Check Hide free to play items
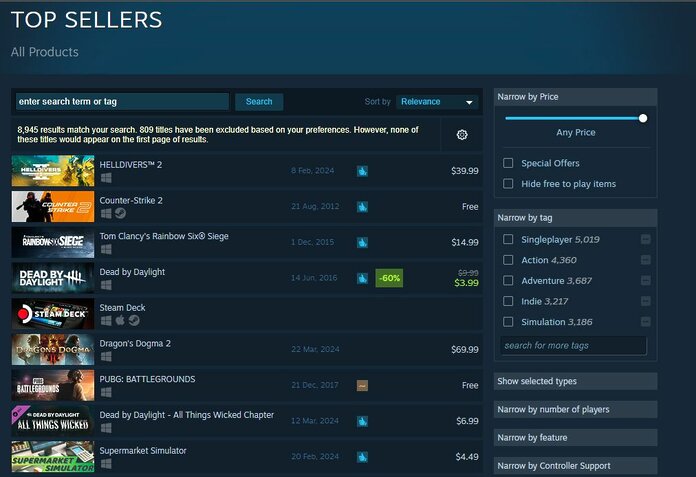The image size is (696, 477). pyautogui.click(x=508, y=184)
